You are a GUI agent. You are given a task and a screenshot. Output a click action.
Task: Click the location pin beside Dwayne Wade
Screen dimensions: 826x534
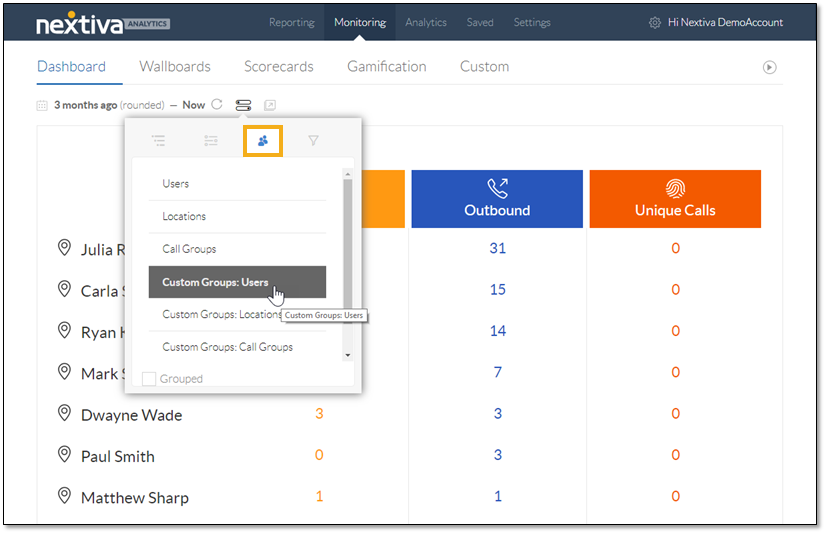[64, 413]
